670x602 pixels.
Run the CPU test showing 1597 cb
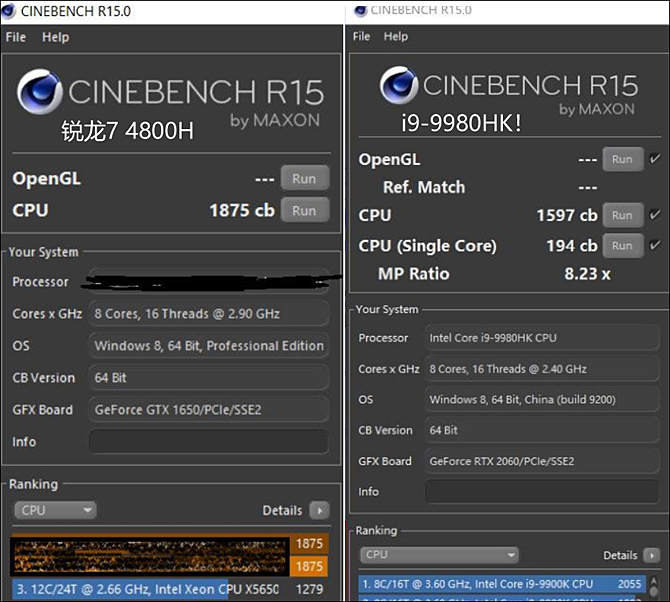click(623, 215)
